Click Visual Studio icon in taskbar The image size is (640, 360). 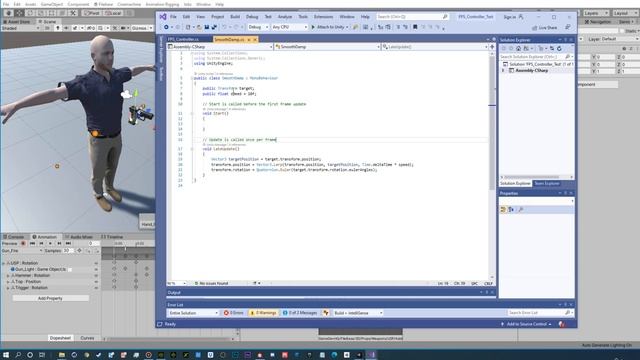372,355
